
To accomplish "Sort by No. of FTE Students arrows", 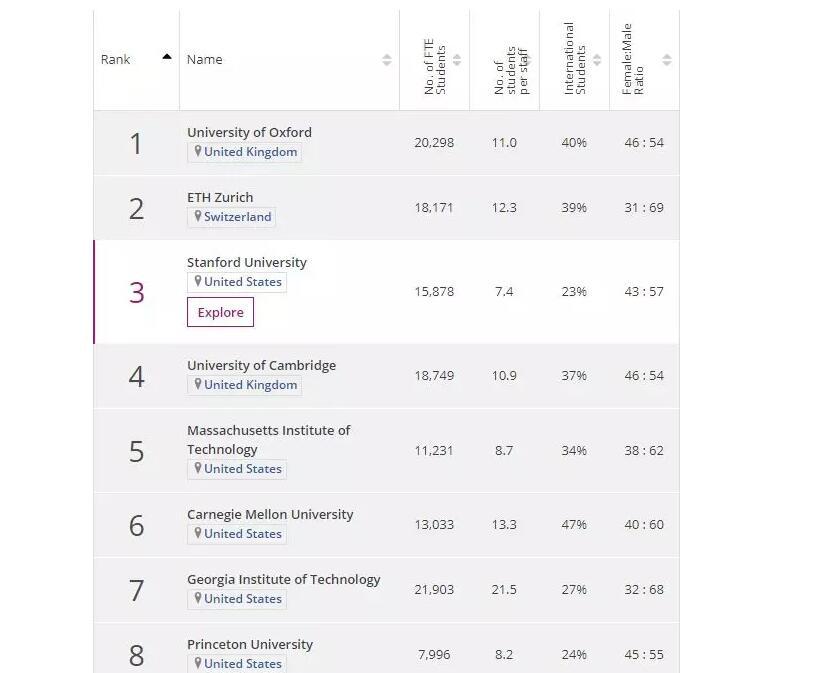I will 457,60.
